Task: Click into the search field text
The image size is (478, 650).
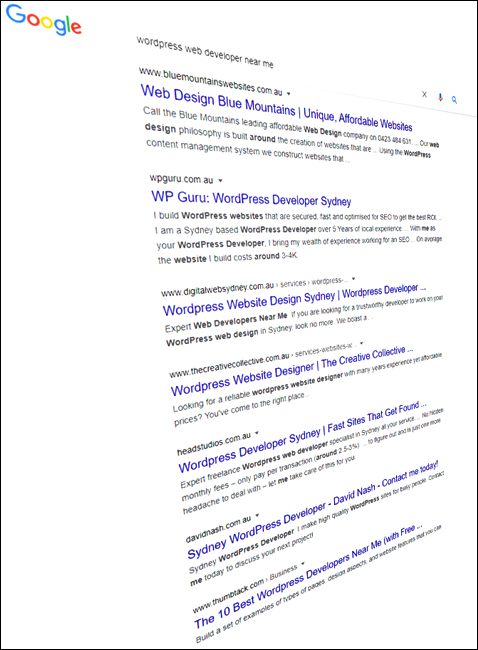Action: [205, 52]
